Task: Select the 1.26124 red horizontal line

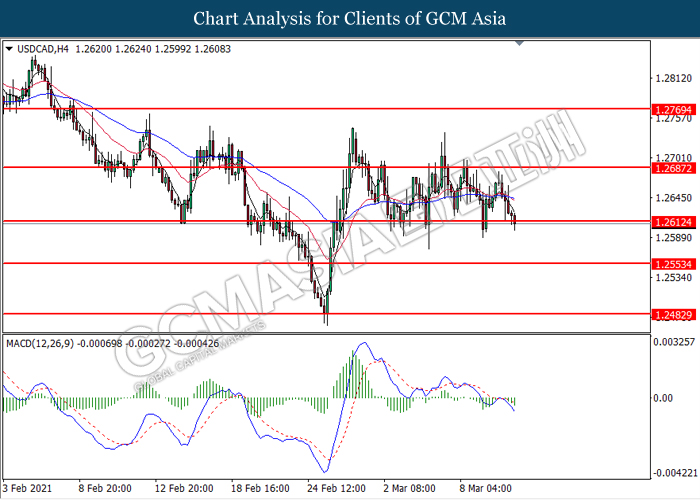Action: pyautogui.click(x=300, y=220)
